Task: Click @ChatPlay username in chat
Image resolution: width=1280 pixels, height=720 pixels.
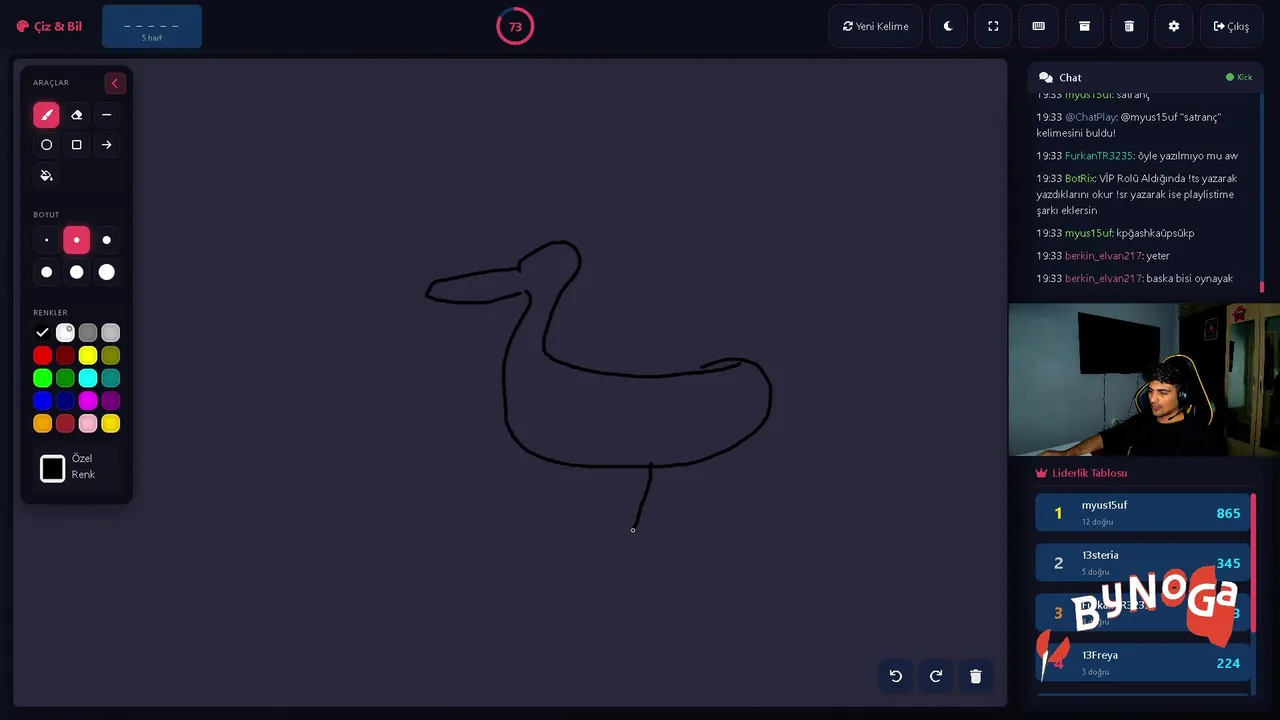Action: pyautogui.click(x=1090, y=117)
